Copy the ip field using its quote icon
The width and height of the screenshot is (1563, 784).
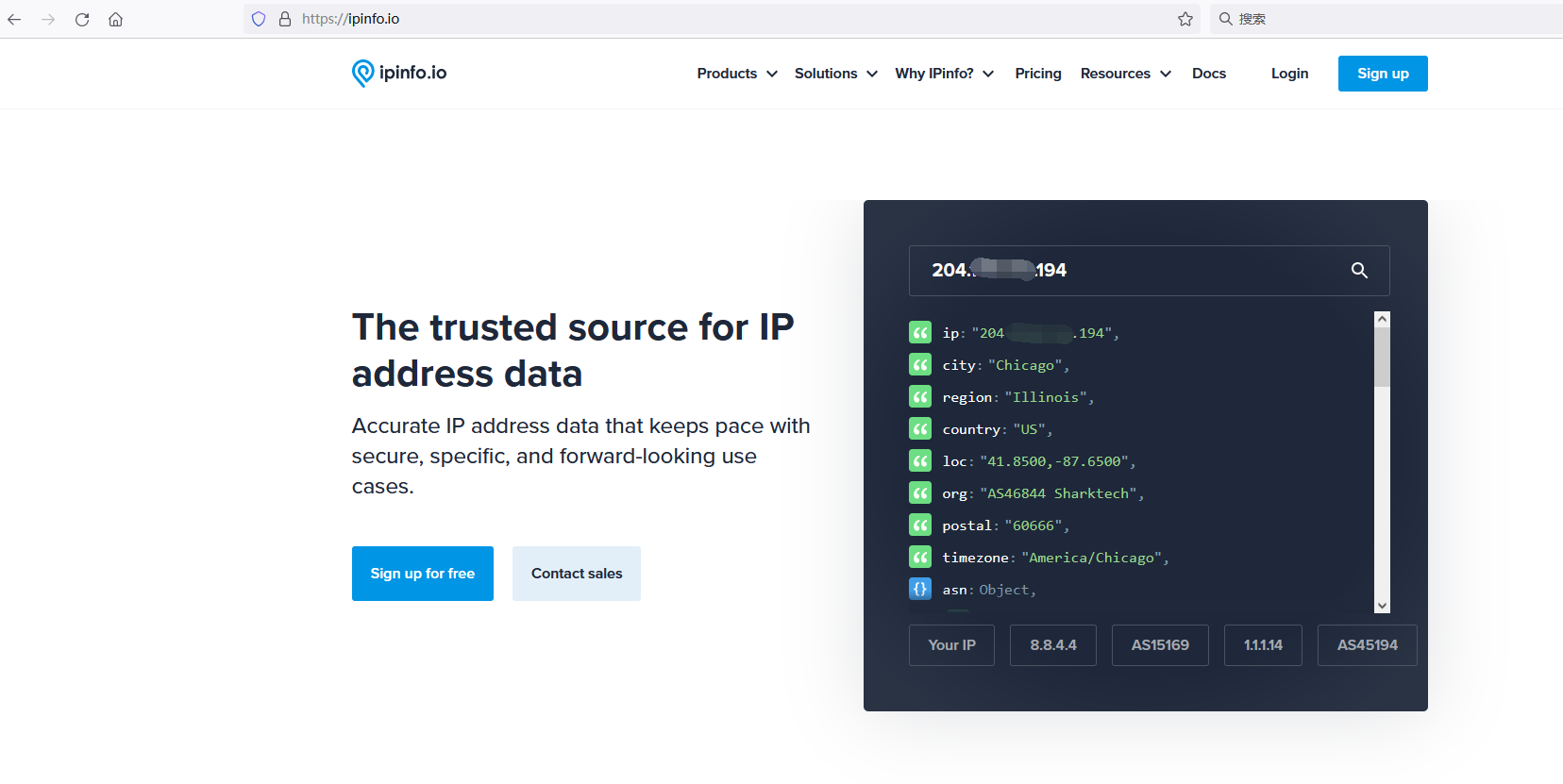click(x=920, y=332)
